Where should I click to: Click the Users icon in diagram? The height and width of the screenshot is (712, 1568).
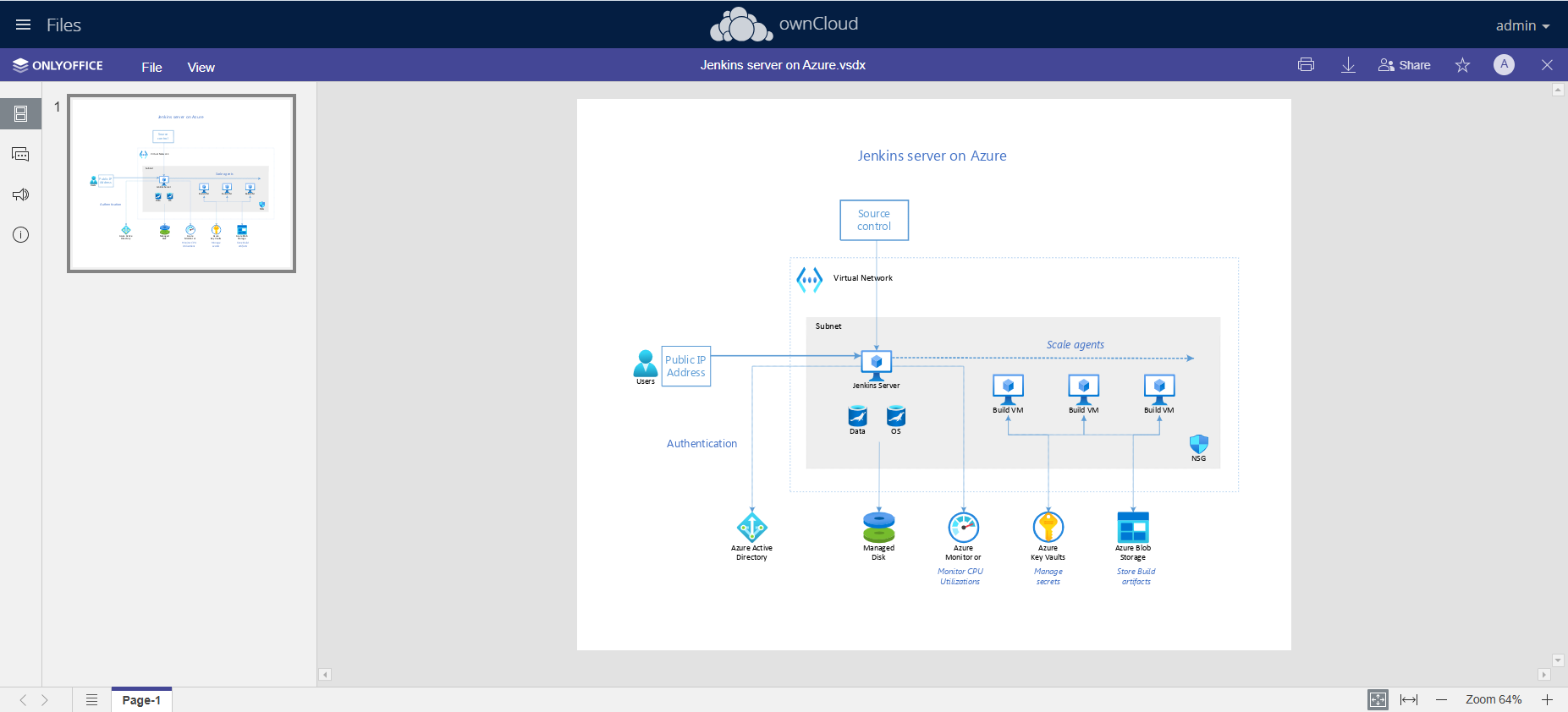pos(645,363)
